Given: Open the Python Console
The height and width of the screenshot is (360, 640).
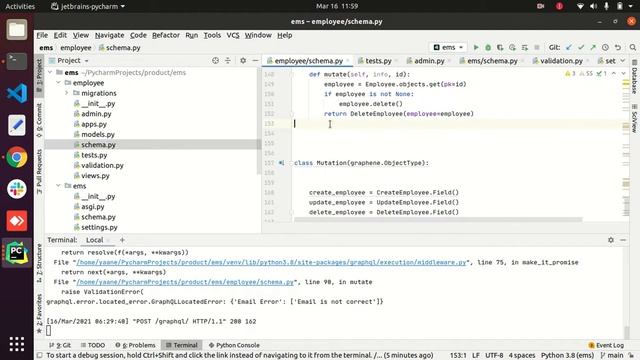Looking at the screenshot, I should pos(234,345).
